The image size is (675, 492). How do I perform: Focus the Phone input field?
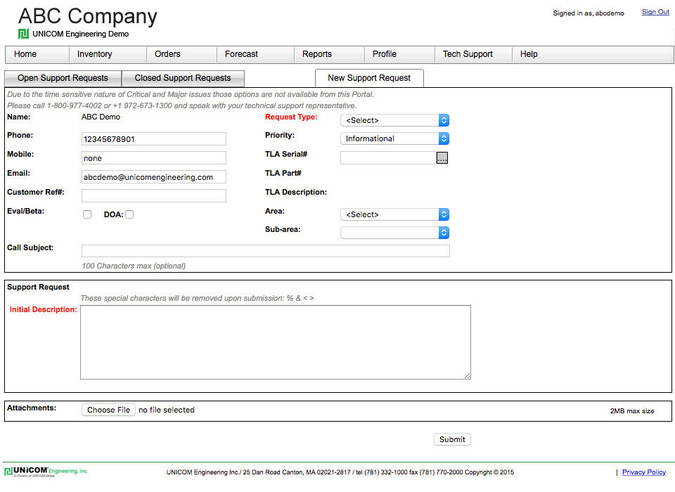[154, 139]
